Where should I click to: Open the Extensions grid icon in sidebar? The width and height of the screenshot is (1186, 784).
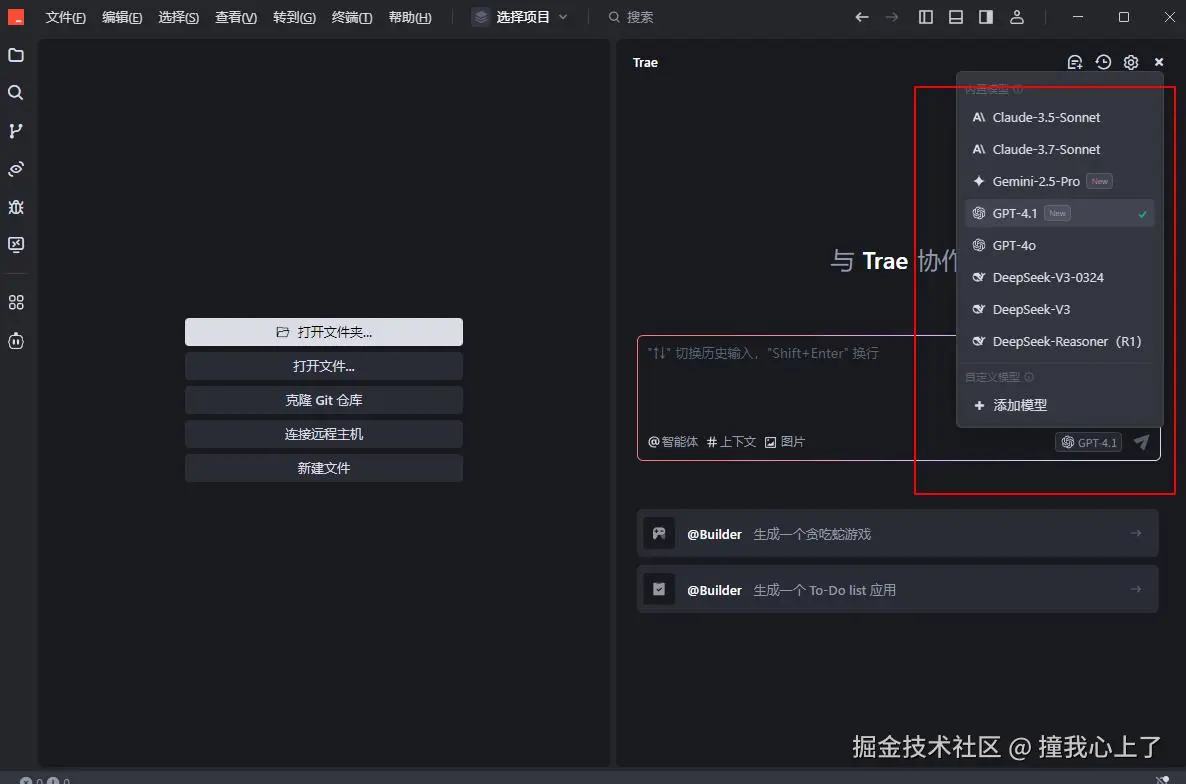click(x=16, y=302)
